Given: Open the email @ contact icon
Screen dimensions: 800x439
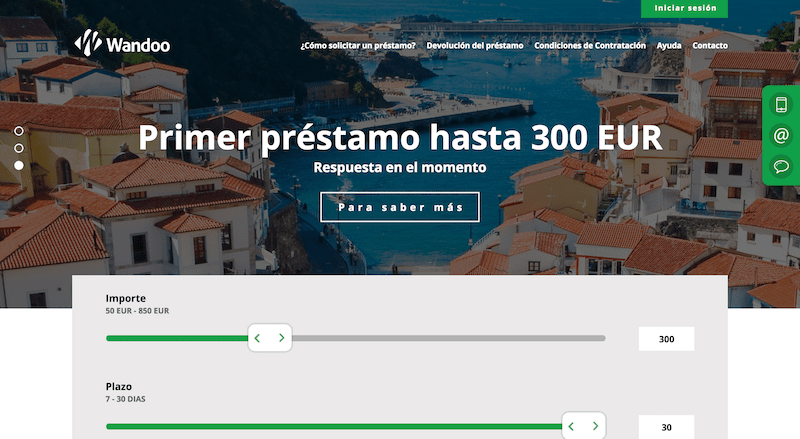Looking at the screenshot, I should [781, 136].
